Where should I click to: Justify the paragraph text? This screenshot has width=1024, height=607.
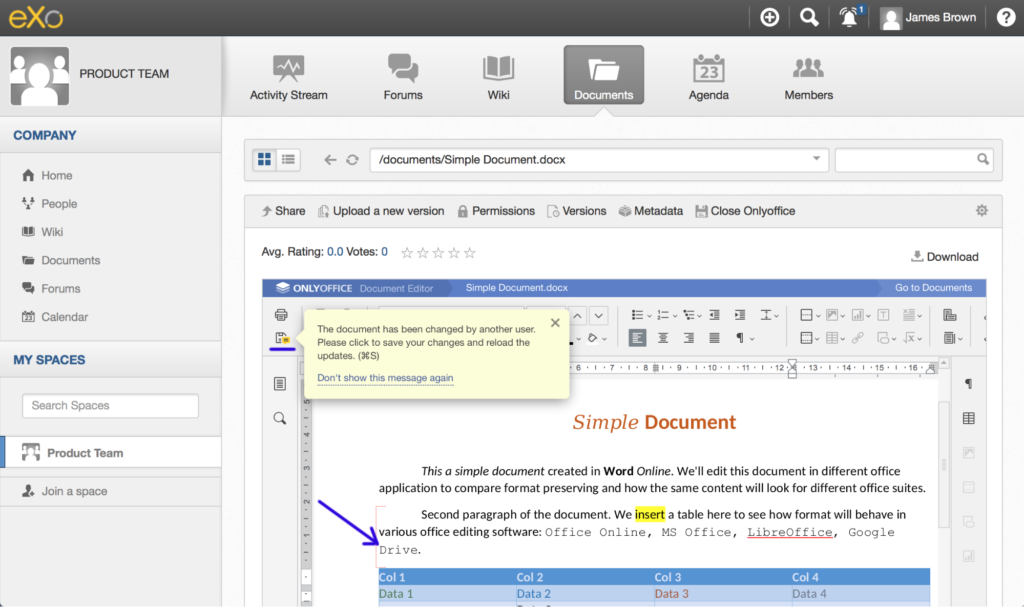pyautogui.click(x=714, y=338)
